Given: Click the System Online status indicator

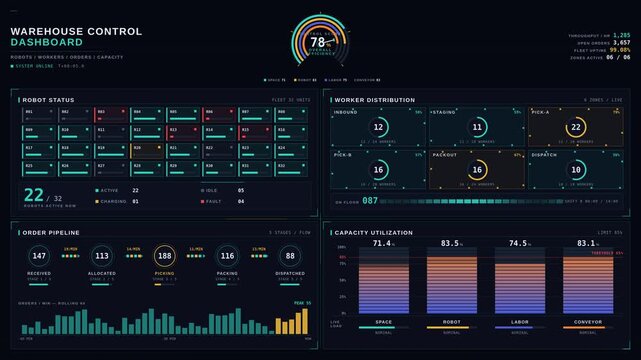Looking at the screenshot, I should pyautogui.click(x=32, y=66).
